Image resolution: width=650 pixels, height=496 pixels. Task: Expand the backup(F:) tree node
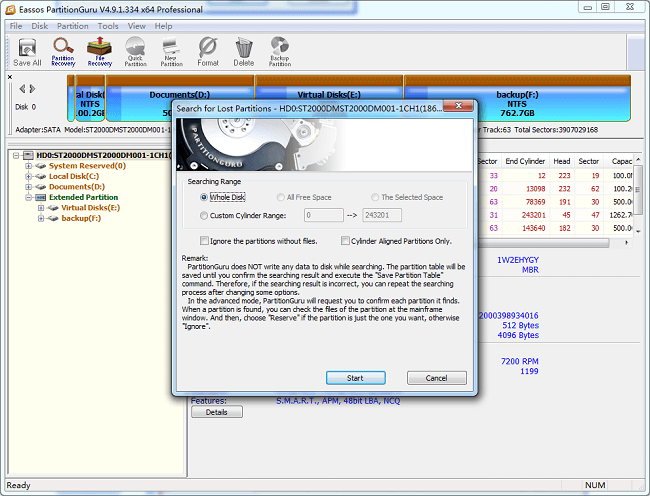click(x=41, y=218)
